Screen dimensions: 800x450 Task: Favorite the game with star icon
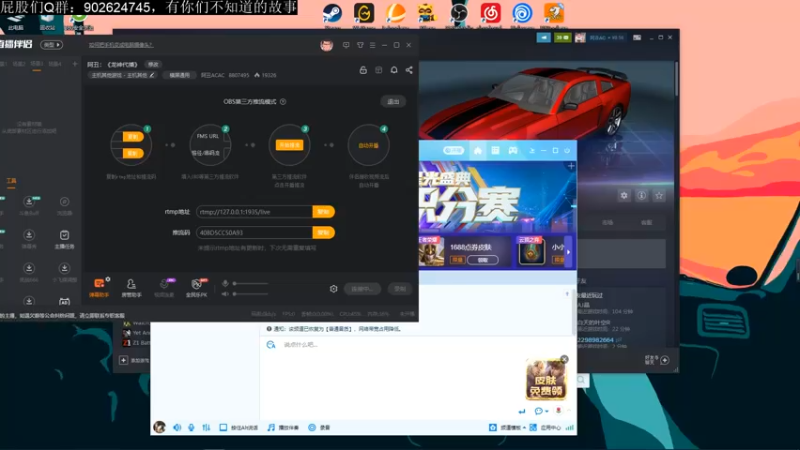(659, 195)
